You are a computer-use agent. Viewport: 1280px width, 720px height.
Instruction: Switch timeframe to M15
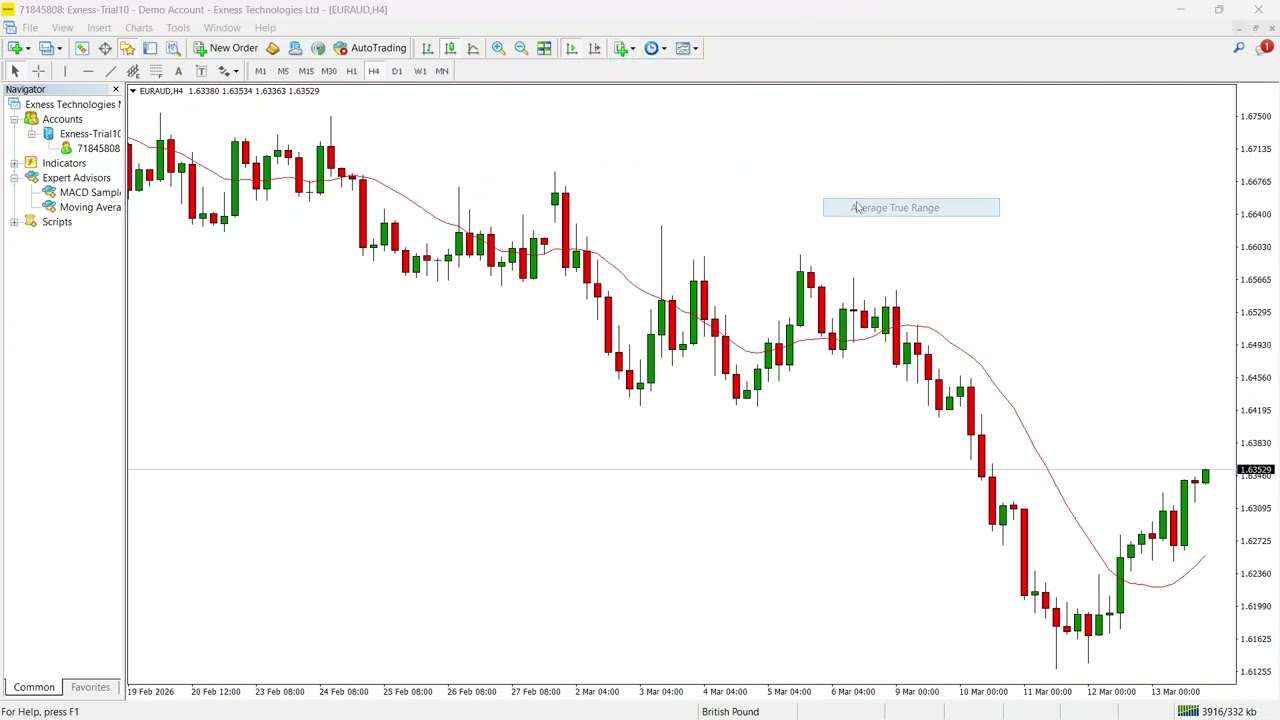[x=306, y=71]
